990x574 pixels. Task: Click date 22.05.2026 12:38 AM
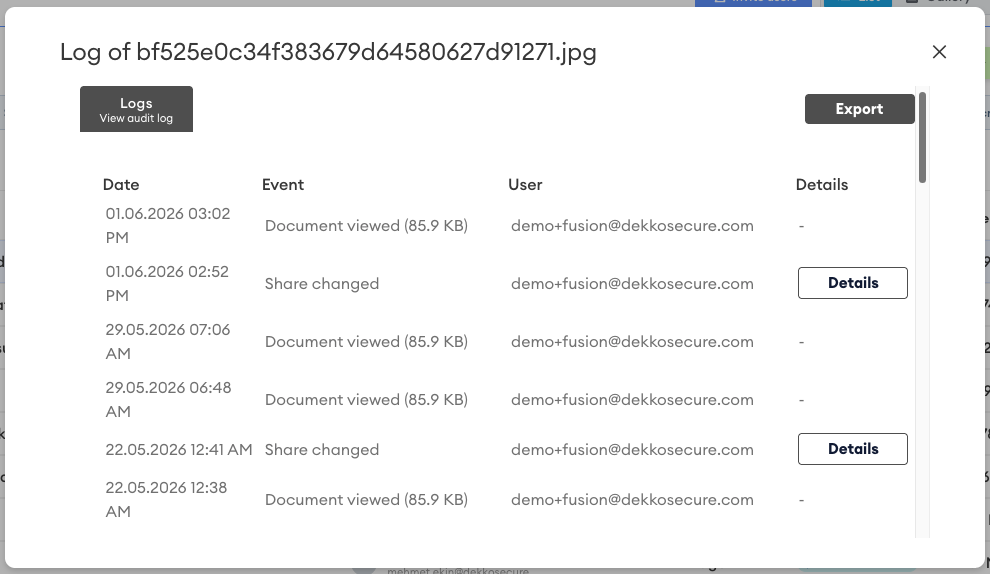coord(166,499)
